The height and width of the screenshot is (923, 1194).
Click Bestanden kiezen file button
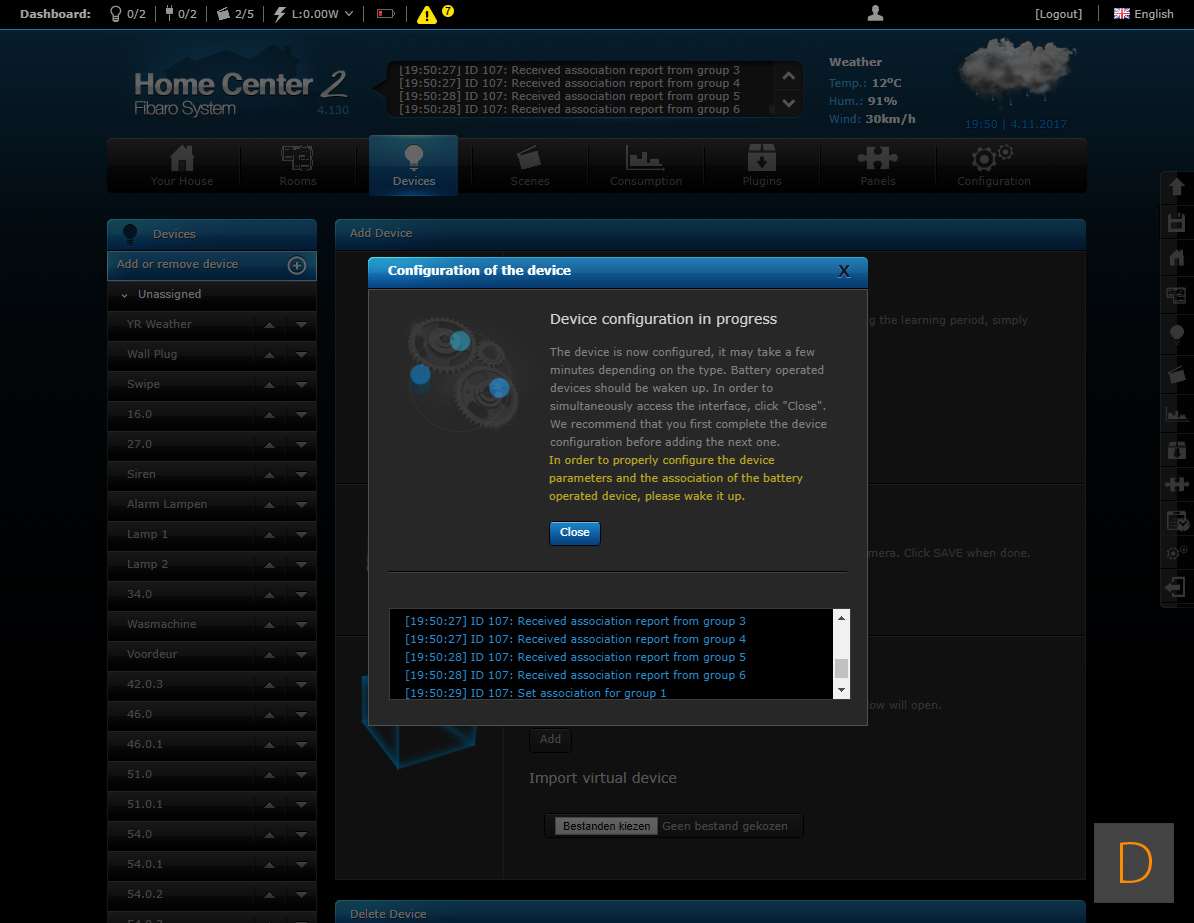coord(606,826)
